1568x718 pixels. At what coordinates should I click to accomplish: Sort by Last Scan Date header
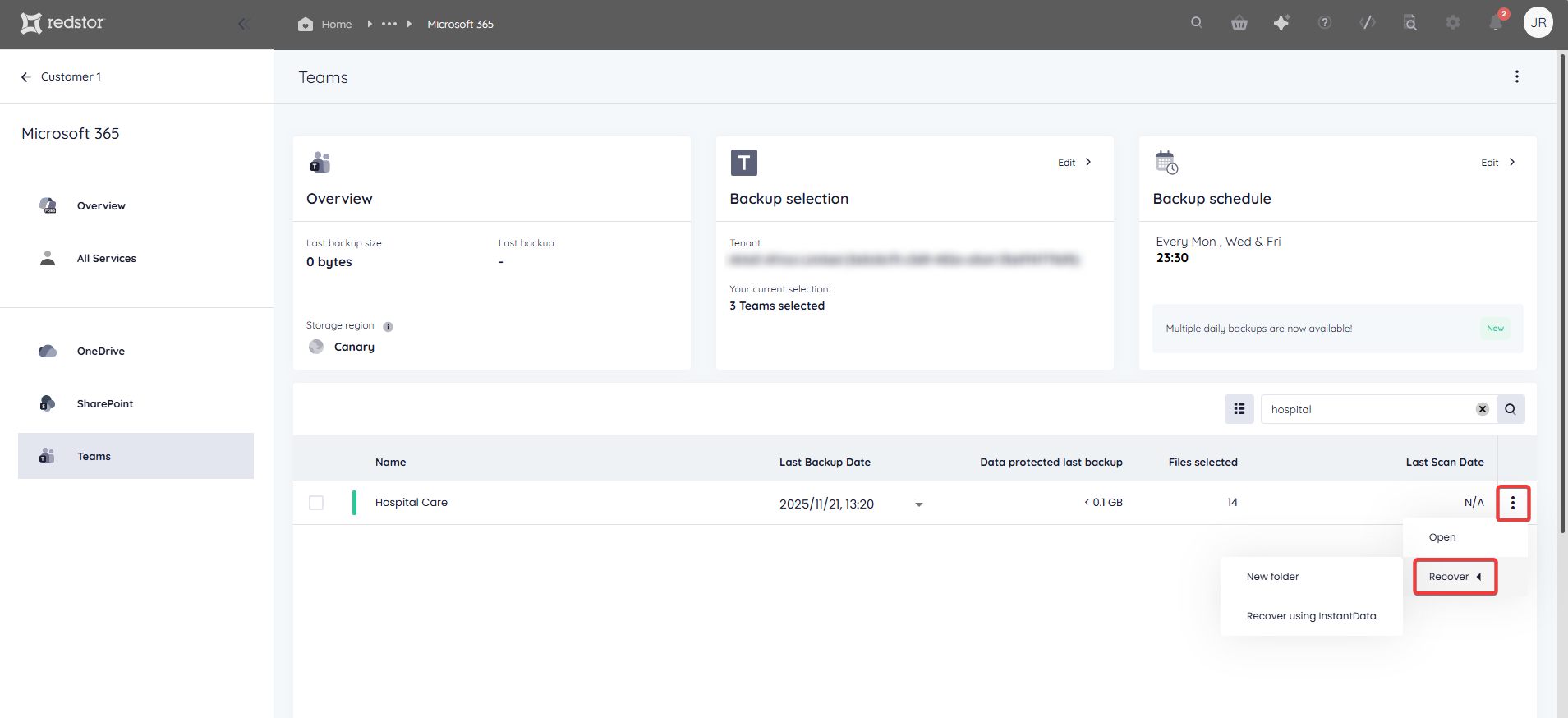click(1445, 463)
